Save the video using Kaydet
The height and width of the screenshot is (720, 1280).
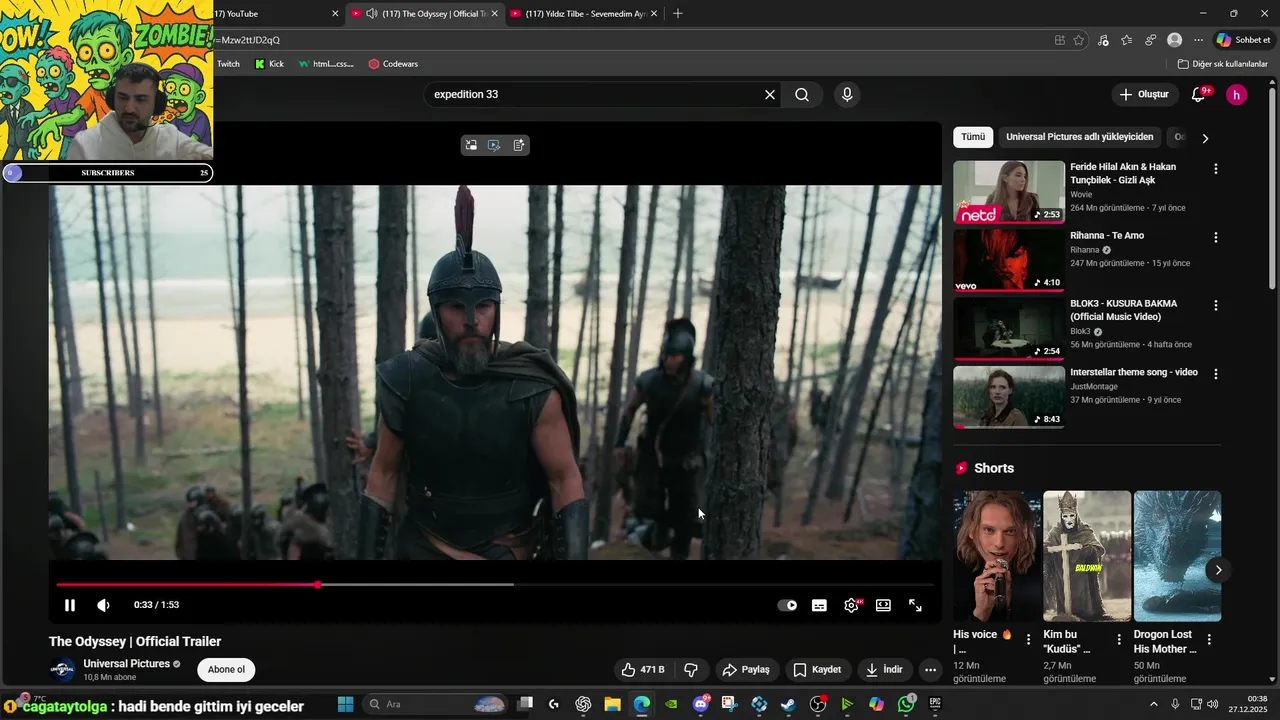(x=817, y=670)
